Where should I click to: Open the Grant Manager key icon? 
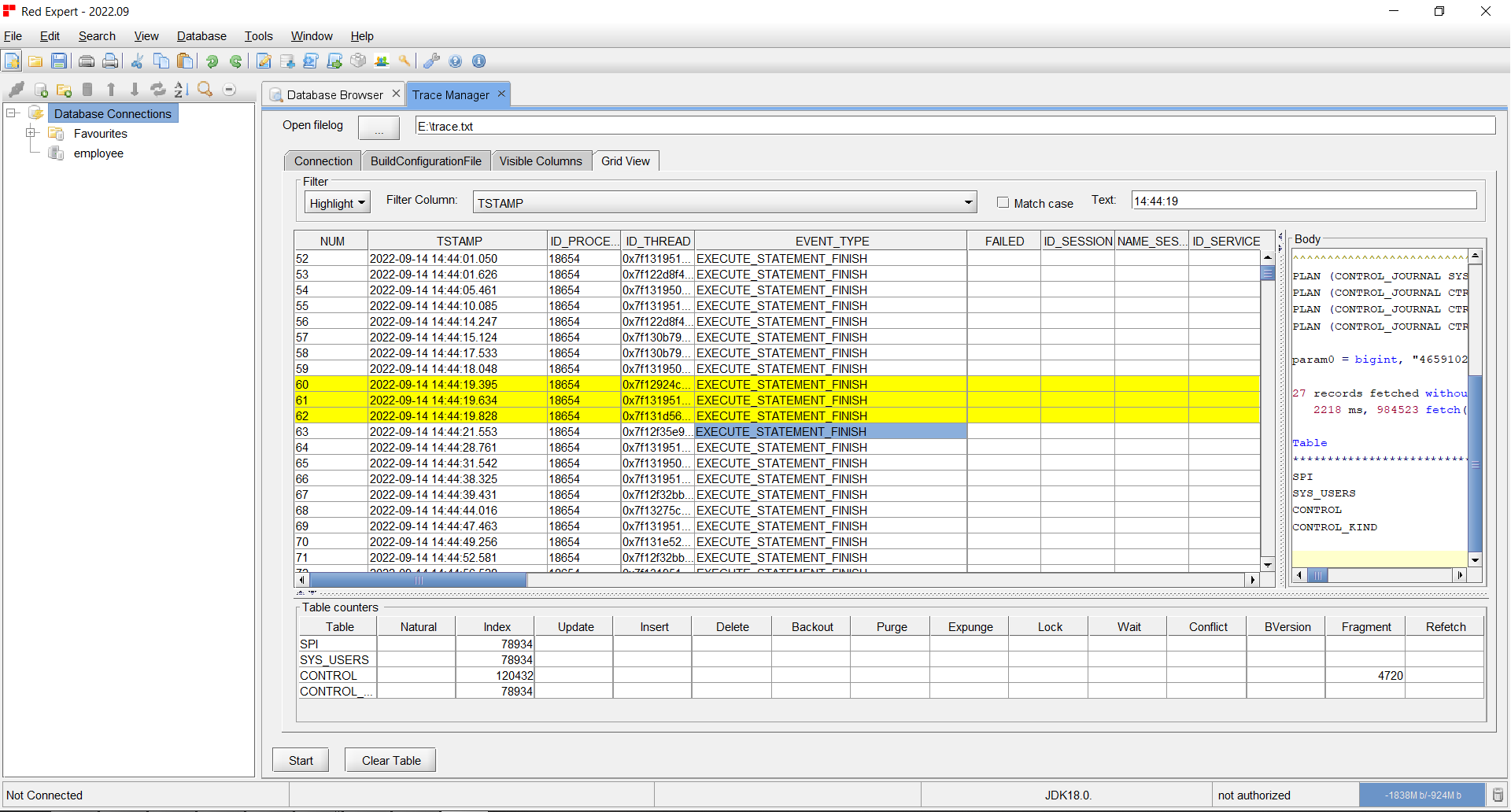[x=405, y=61]
